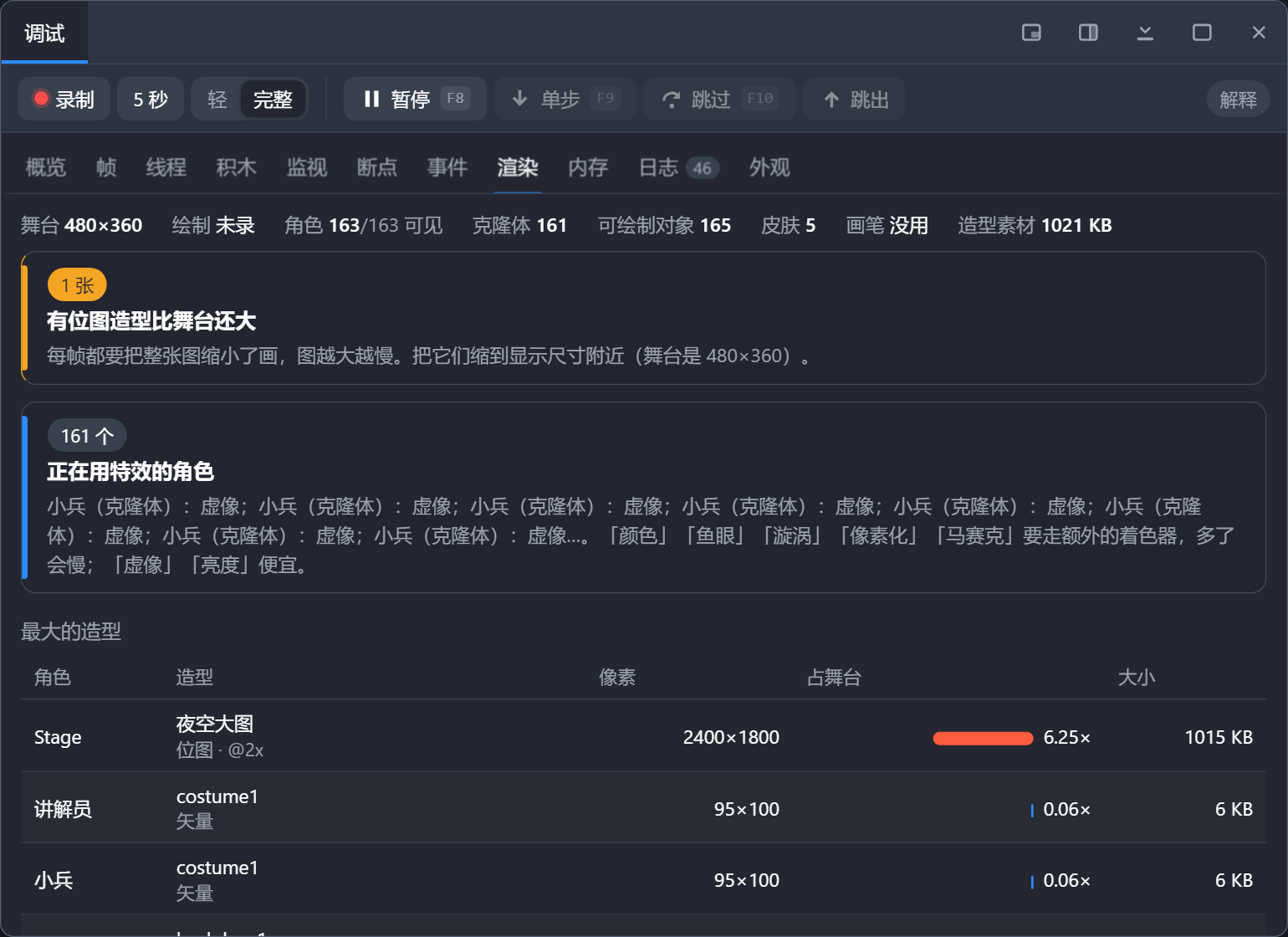
Task: Select the Stage row in costume table
Action: (643, 735)
